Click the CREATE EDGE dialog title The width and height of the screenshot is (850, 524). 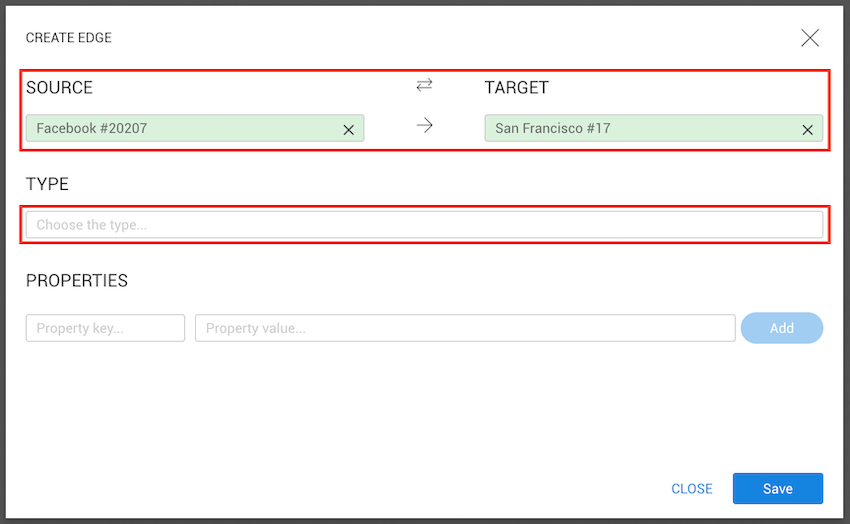69,38
